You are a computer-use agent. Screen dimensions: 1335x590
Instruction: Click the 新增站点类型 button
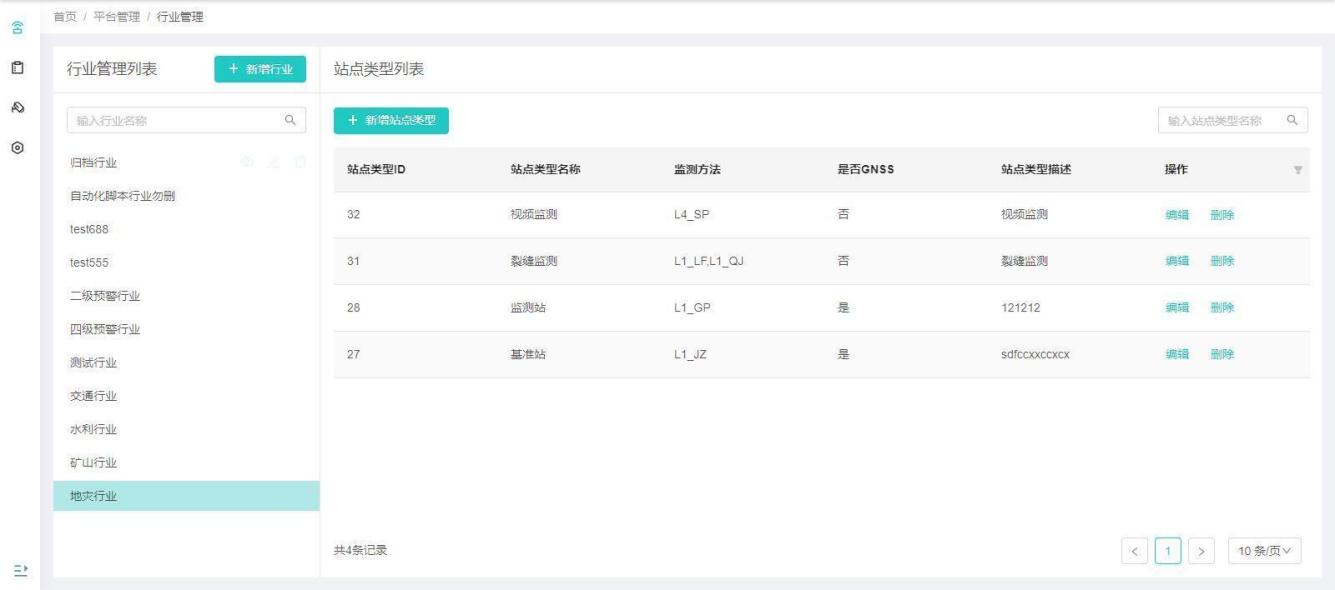point(391,121)
